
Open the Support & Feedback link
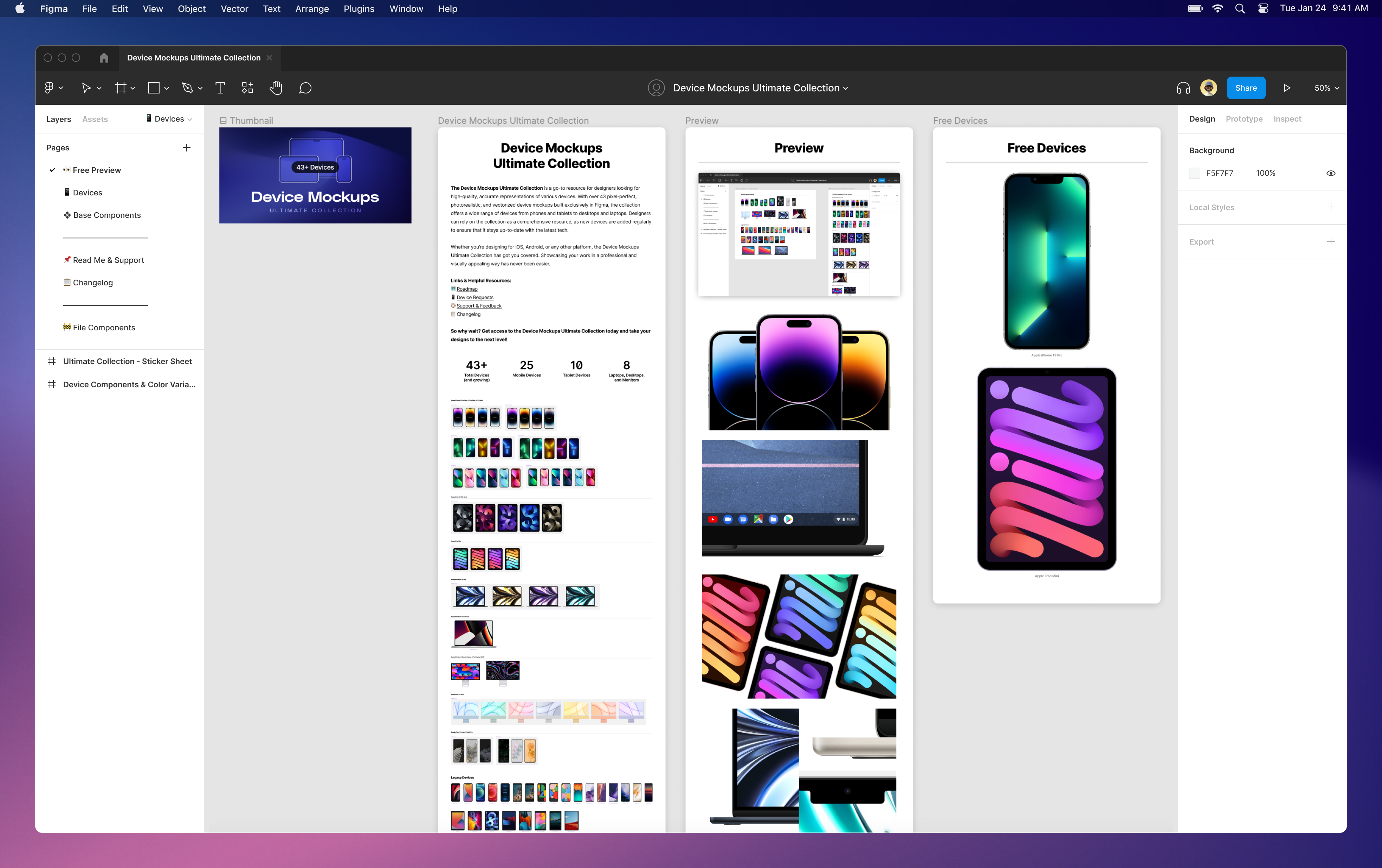point(479,306)
